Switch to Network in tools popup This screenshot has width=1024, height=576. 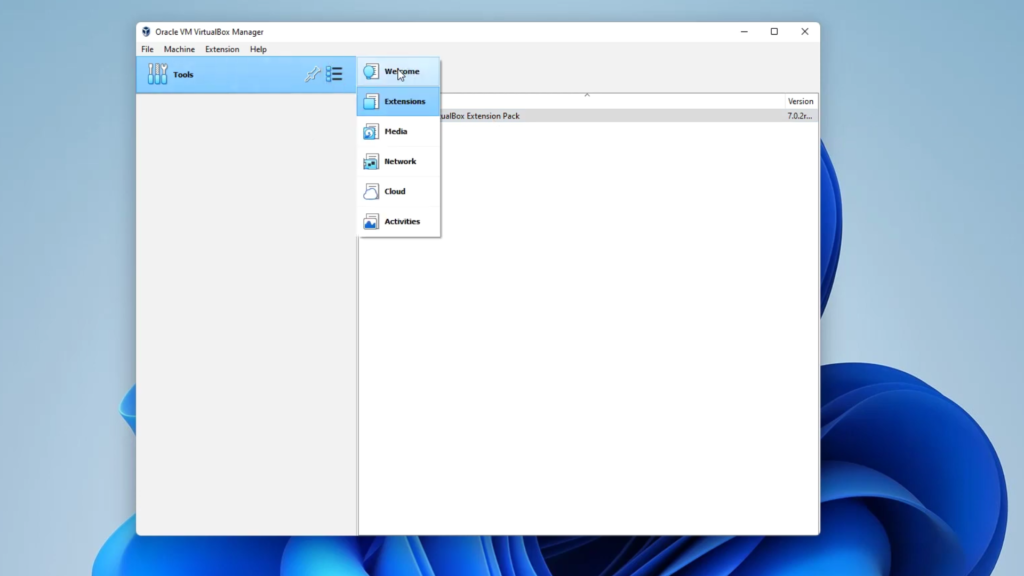coord(398,161)
